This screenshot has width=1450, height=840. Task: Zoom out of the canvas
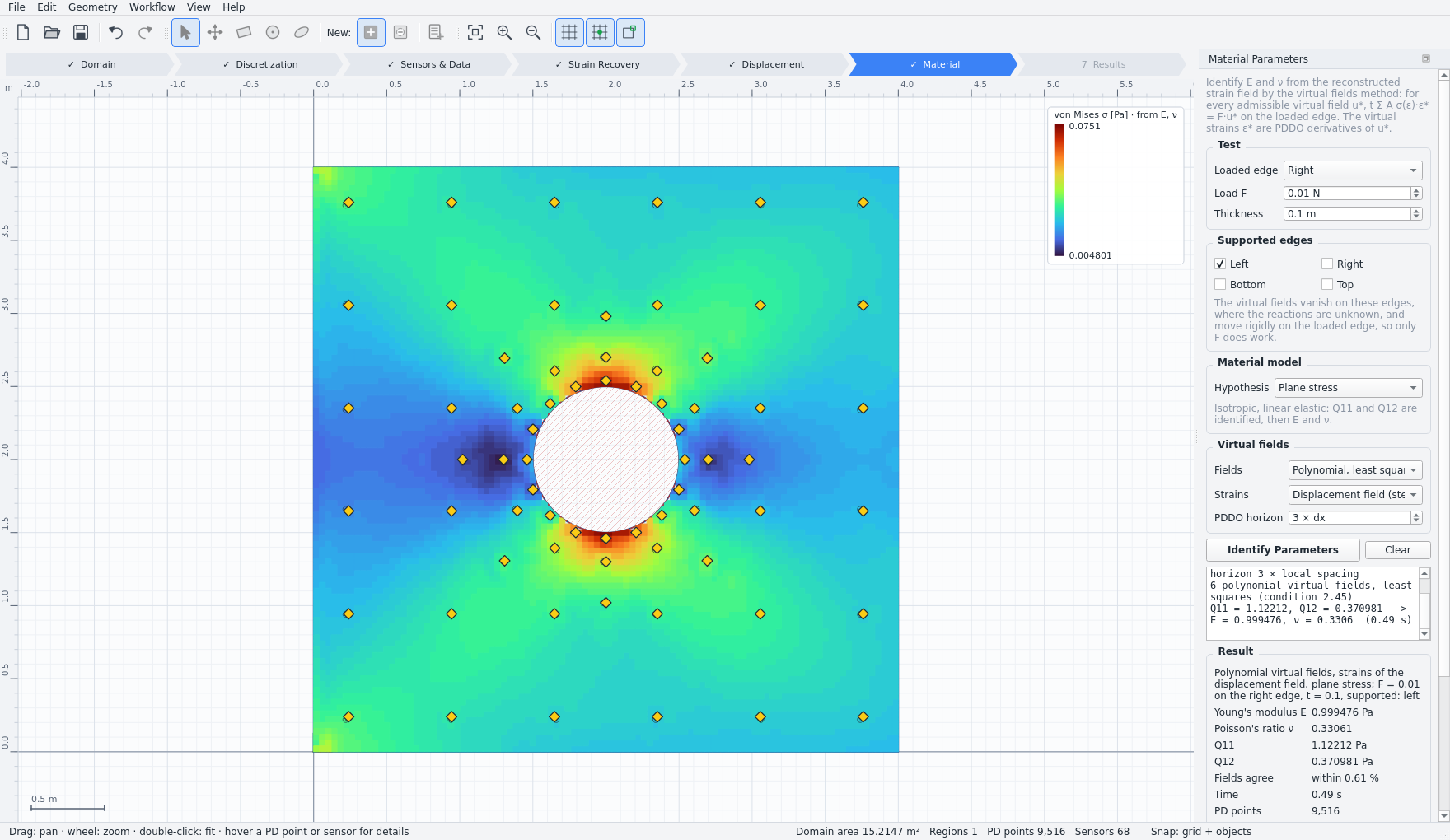(x=533, y=32)
